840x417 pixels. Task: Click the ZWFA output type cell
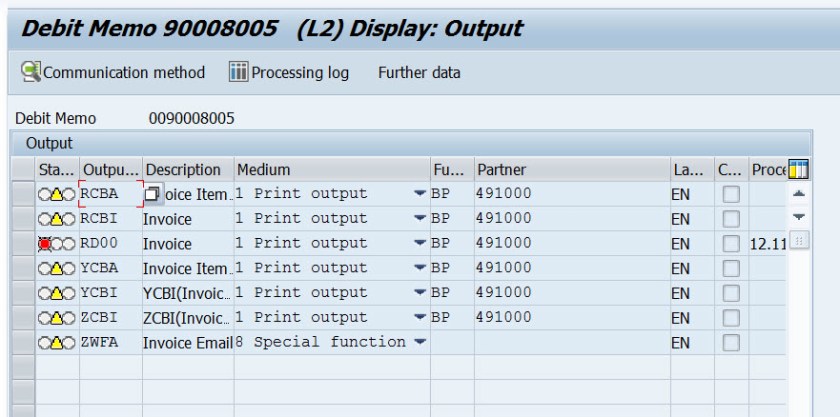(x=111, y=342)
